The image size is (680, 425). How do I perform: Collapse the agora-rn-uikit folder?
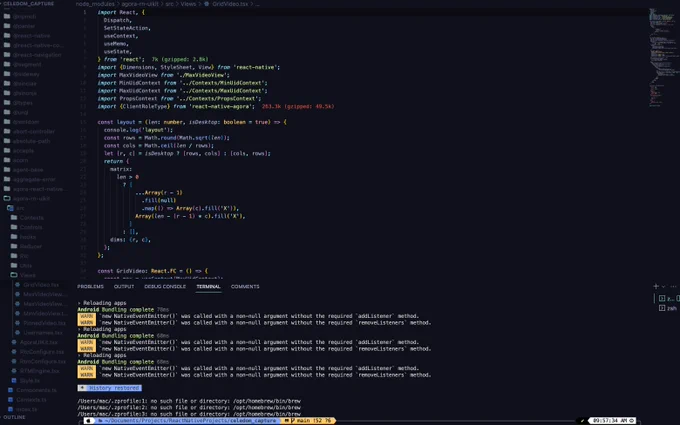tap(31, 198)
